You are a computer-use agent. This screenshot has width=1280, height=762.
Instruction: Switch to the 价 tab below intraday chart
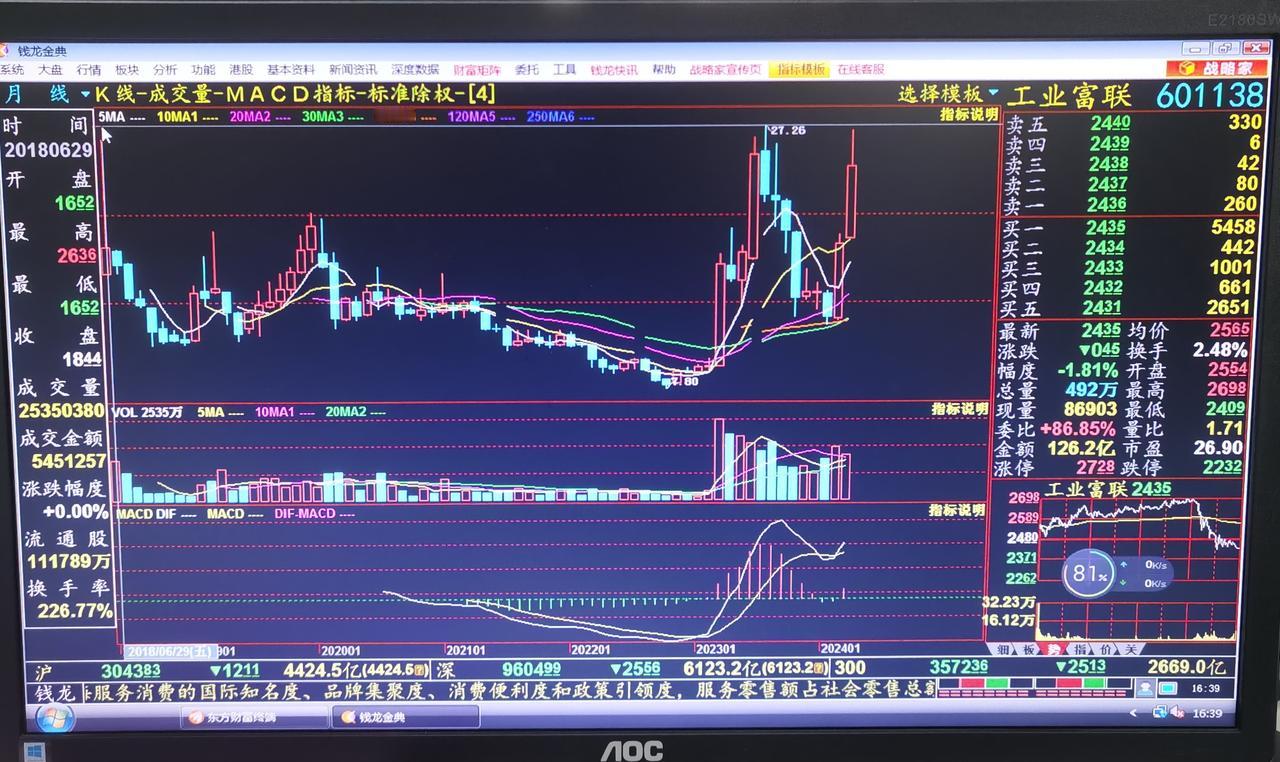1105,649
